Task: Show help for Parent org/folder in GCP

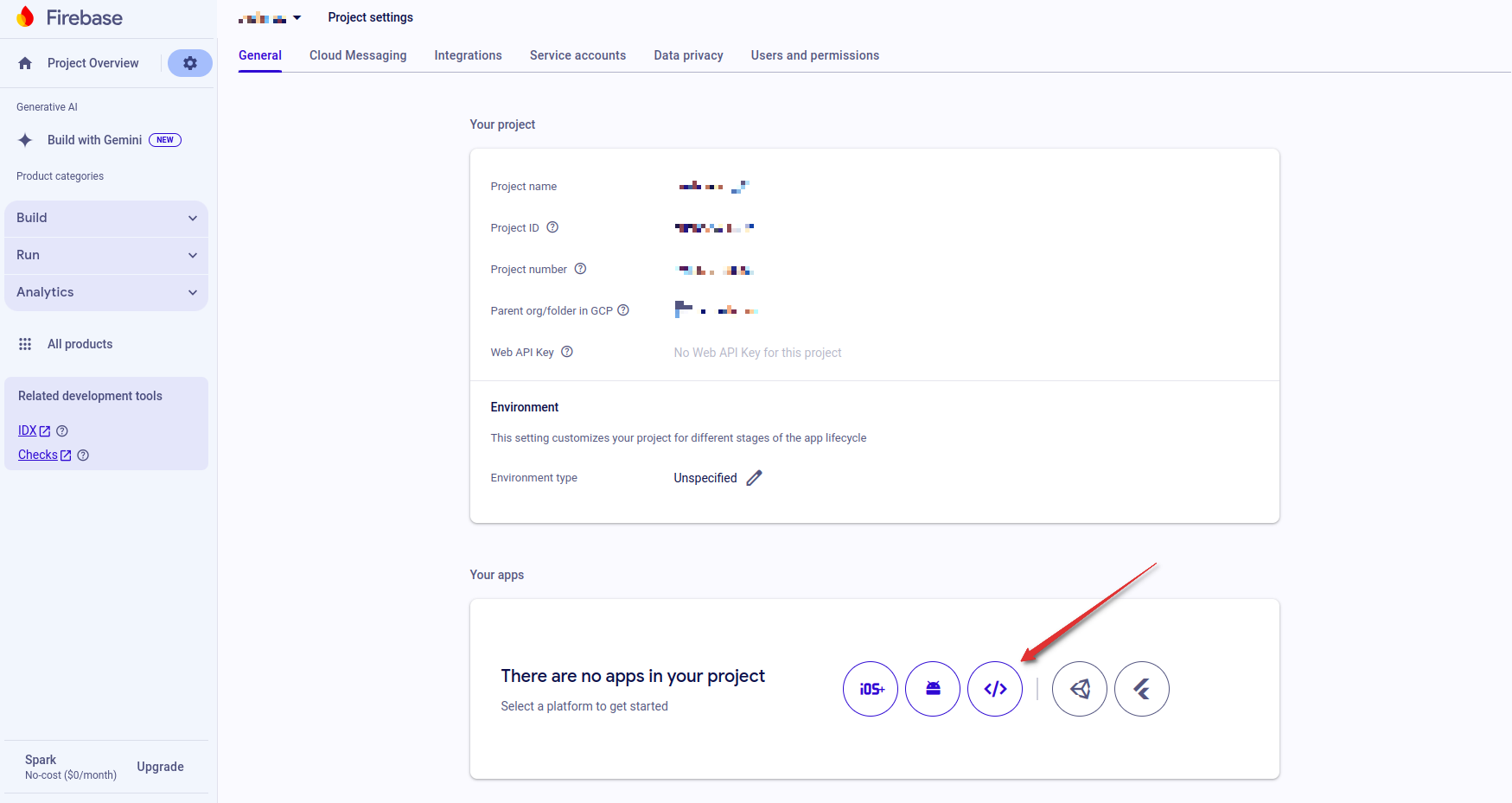Action: click(x=623, y=310)
